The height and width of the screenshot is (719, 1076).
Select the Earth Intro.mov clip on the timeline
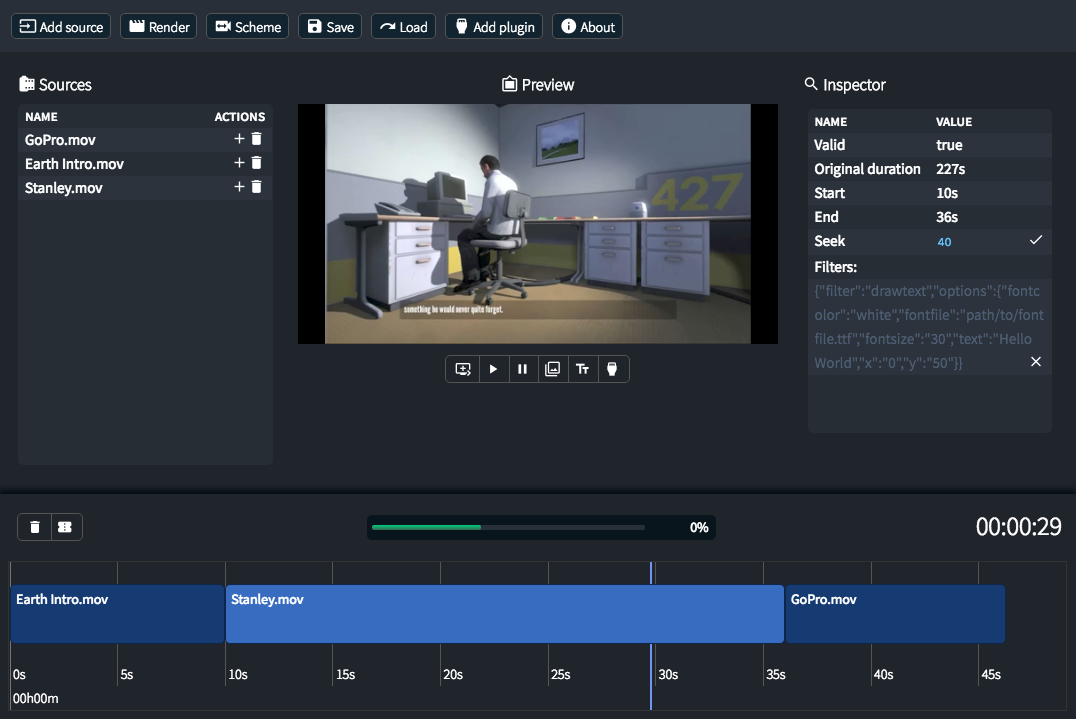[x=117, y=614]
